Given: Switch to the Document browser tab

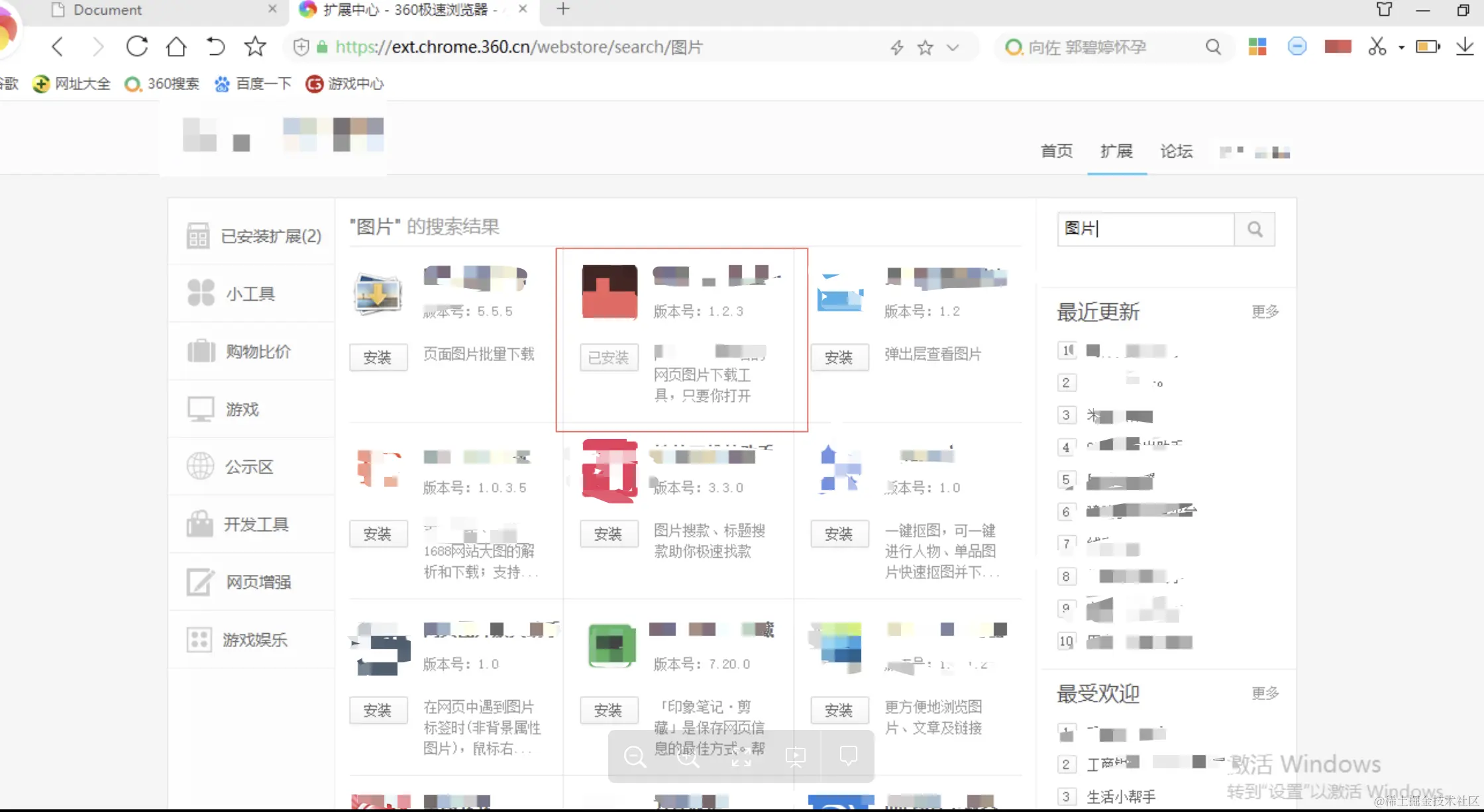Looking at the screenshot, I should pos(107,10).
